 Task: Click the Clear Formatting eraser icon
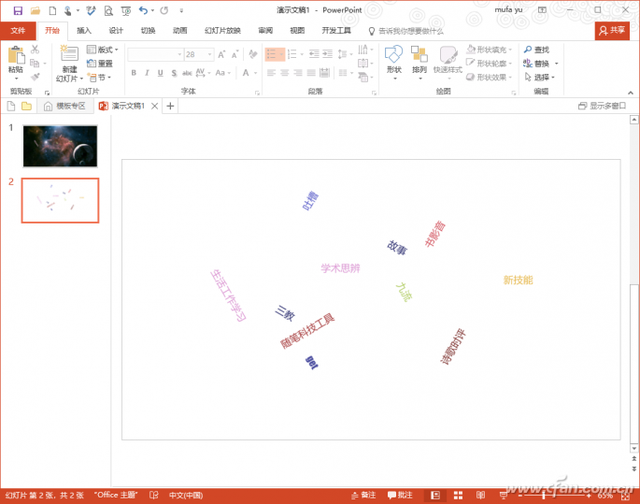click(253, 54)
